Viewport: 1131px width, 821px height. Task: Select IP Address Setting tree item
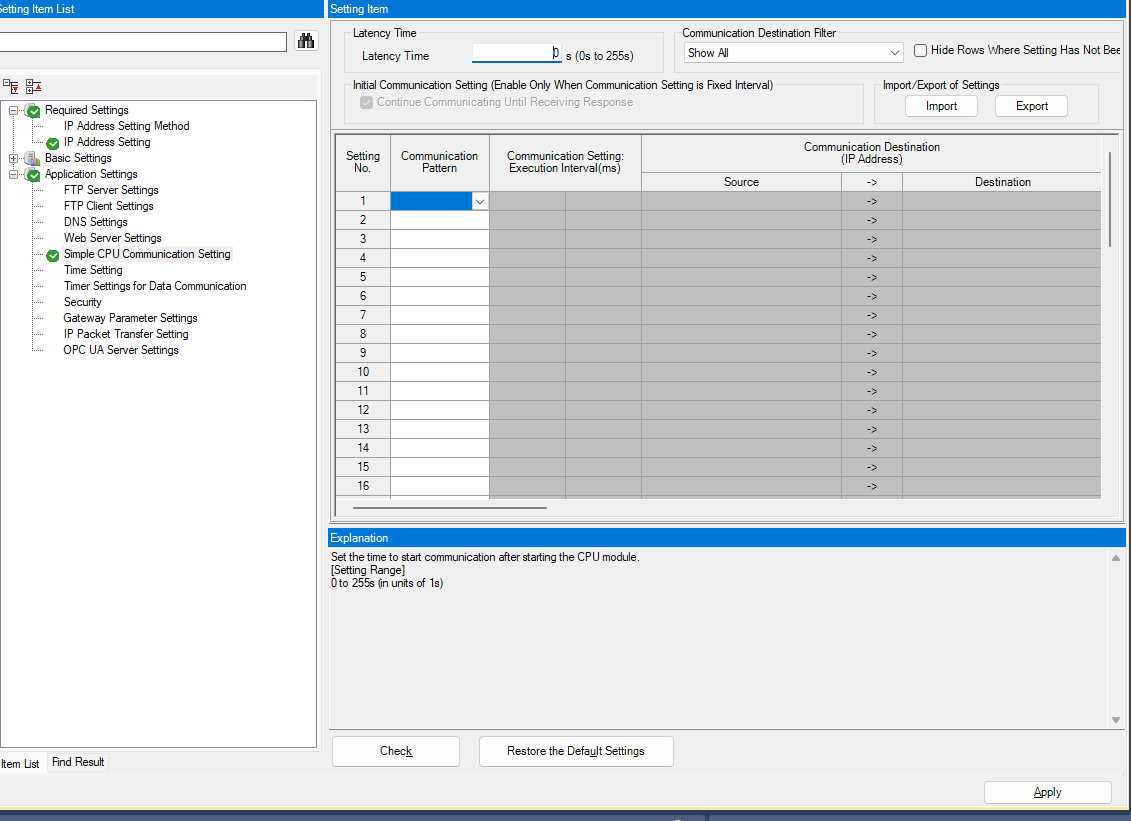point(107,142)
